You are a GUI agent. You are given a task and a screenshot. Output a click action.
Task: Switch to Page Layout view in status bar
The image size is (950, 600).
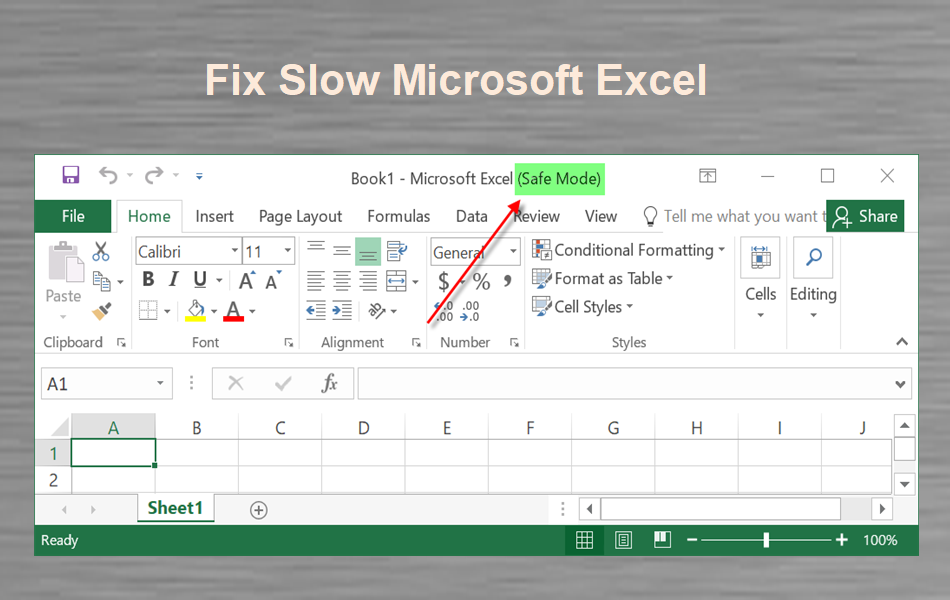pos(623,540)
